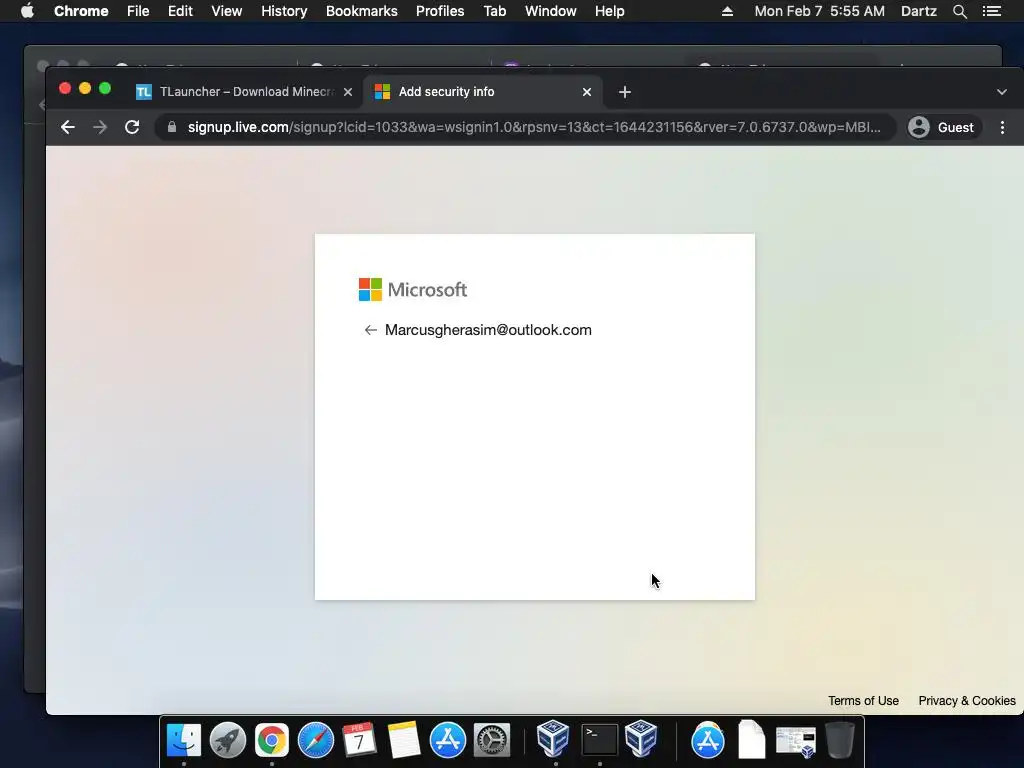
Task: Go back using the browser back arrow
Action: (68, 127)
